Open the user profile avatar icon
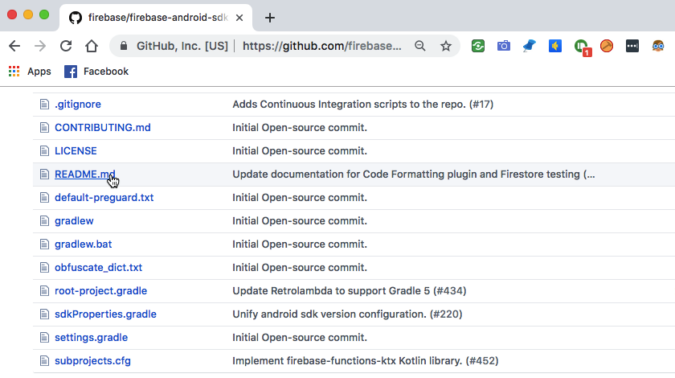The height and width of the screenshot is (378, 675). 658,46
